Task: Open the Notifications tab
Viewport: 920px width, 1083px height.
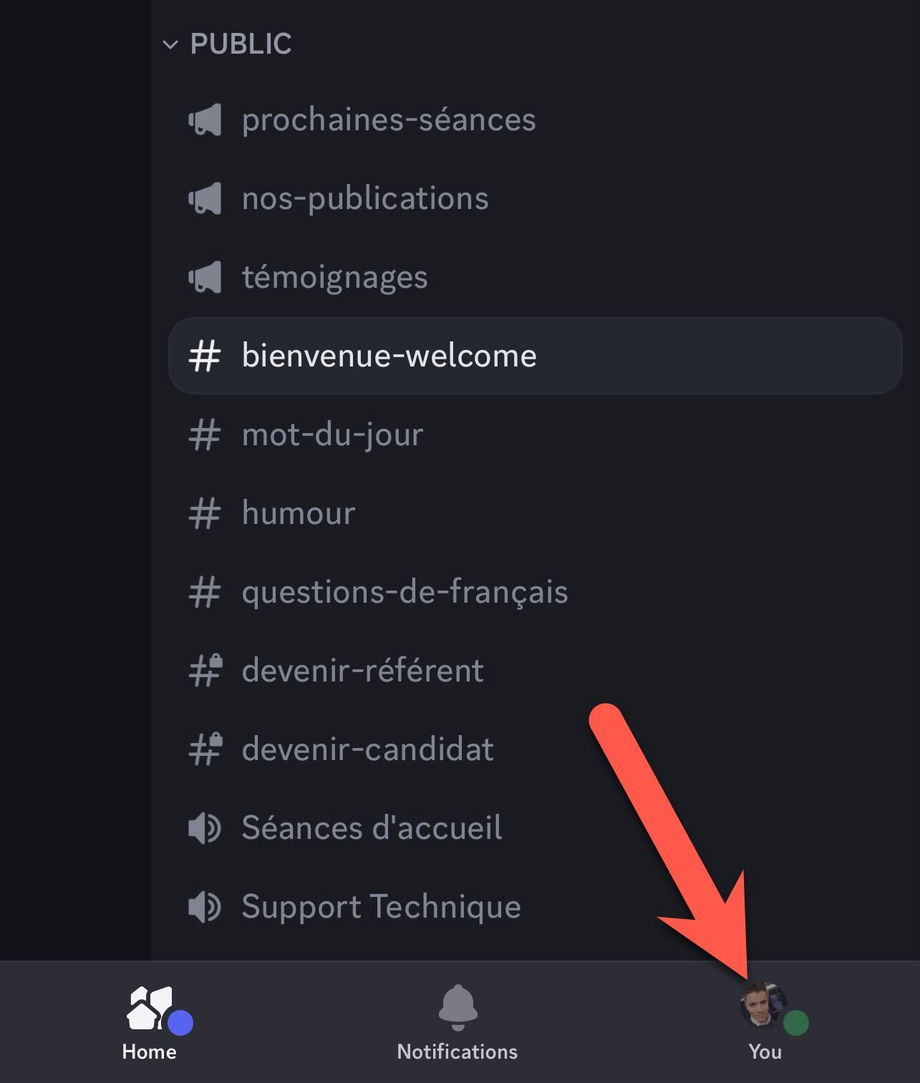Action: coord(457,1022)
